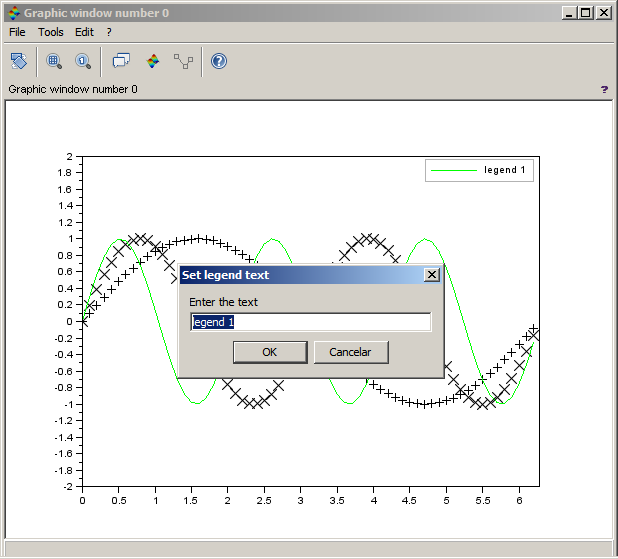Open help via blue question icon
Viewport: 618px width, 559px height.
219,62
